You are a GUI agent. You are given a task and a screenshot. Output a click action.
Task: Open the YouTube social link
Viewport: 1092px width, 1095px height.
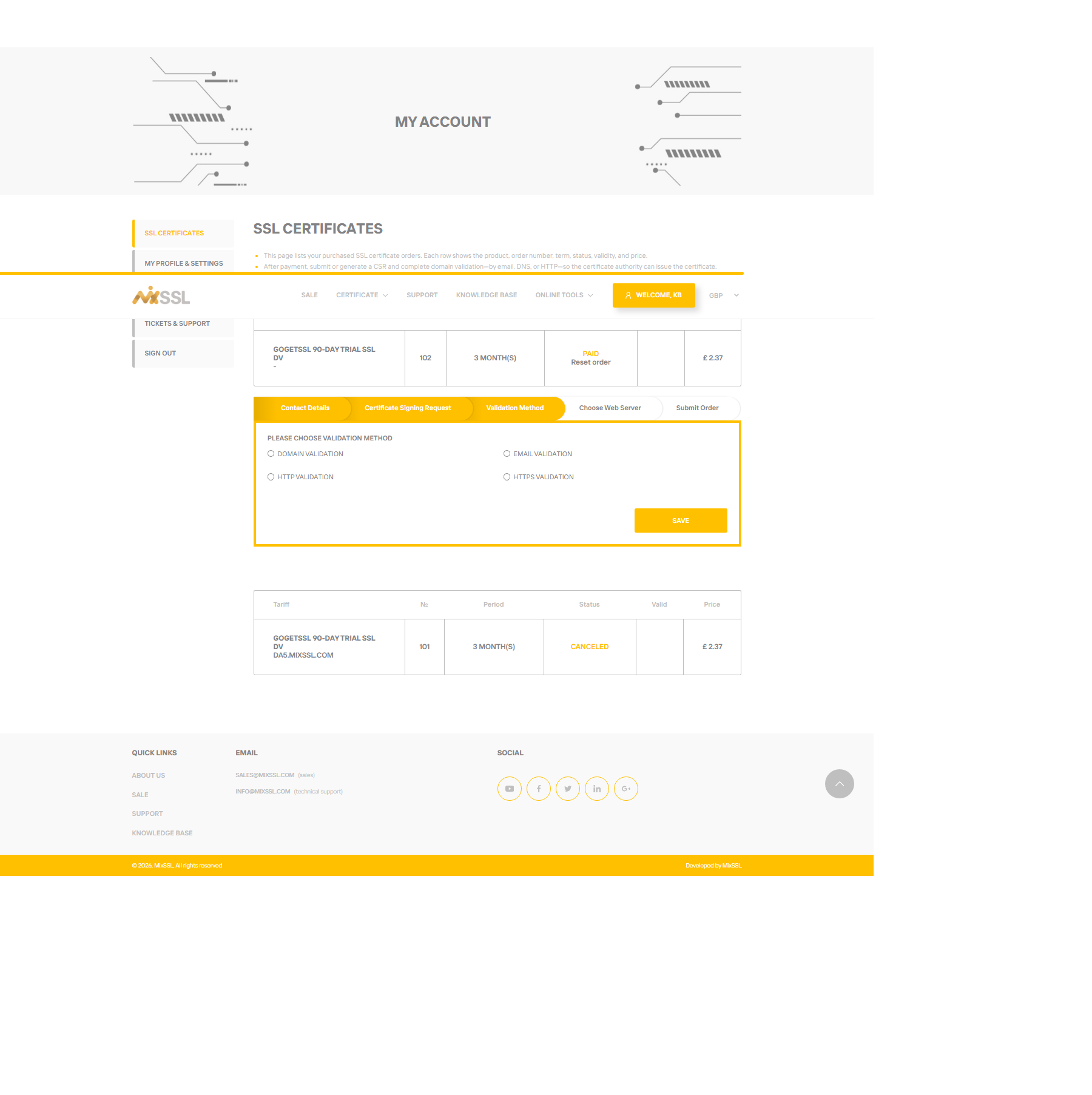pyautogui.click(x=510, y=789)
